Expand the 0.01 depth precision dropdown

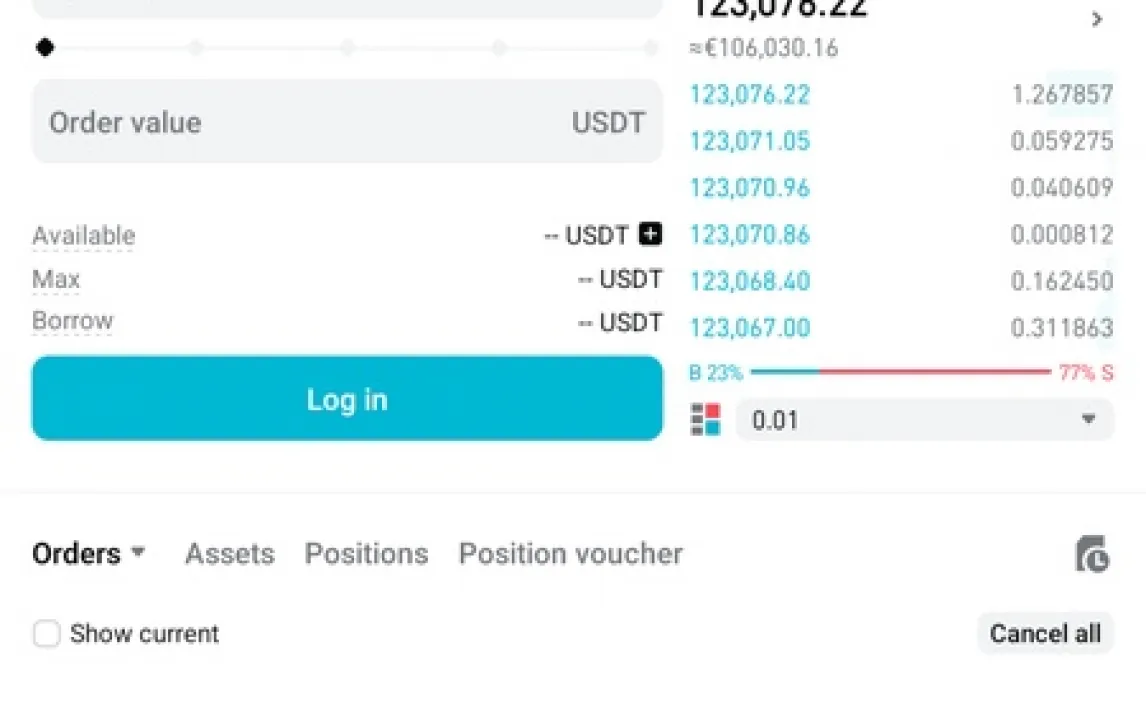tap(925, 420)
